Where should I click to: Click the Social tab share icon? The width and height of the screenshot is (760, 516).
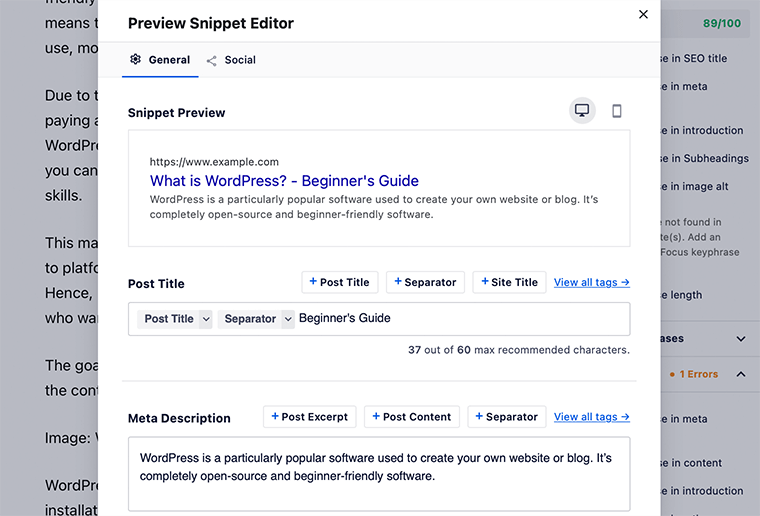(212, 61)
